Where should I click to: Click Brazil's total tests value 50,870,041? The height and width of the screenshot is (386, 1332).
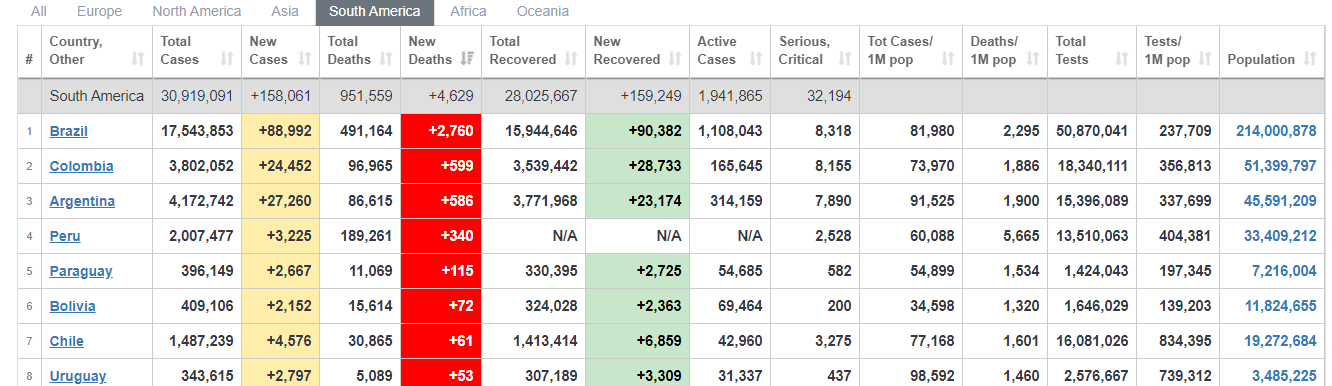pos(1091,131)
